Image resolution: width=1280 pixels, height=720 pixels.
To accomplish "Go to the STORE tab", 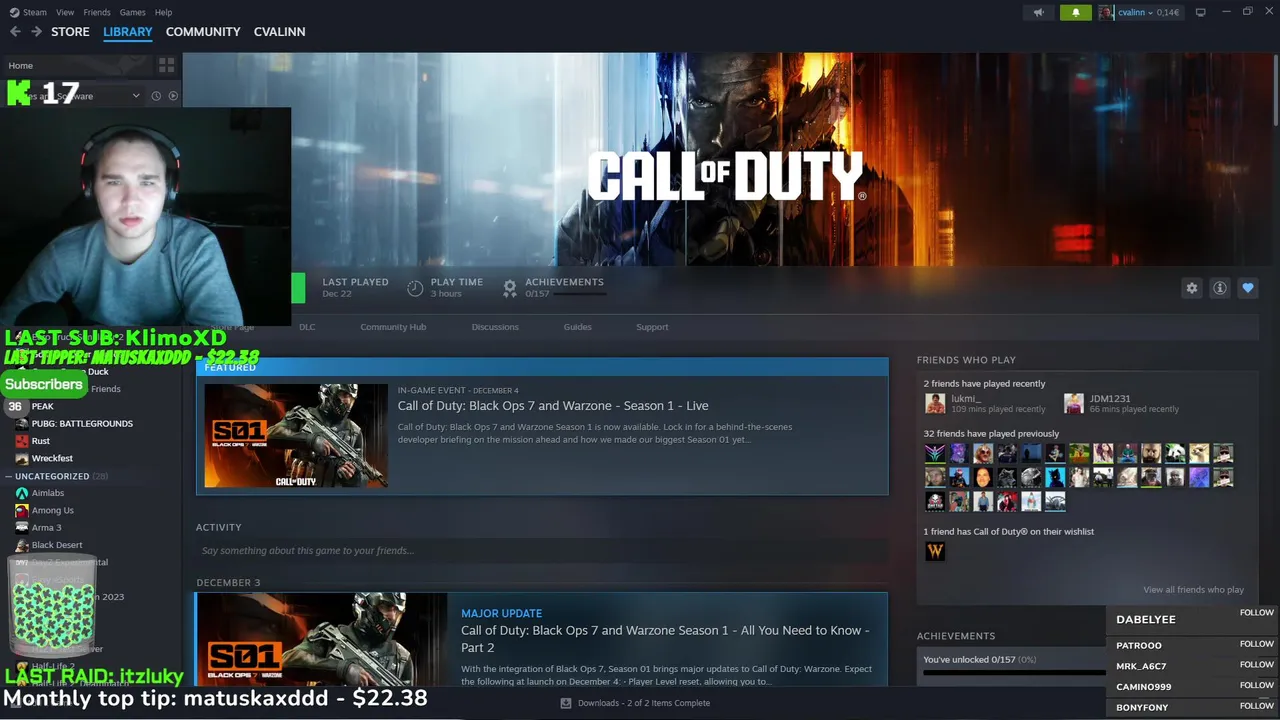I will (70, 32).
